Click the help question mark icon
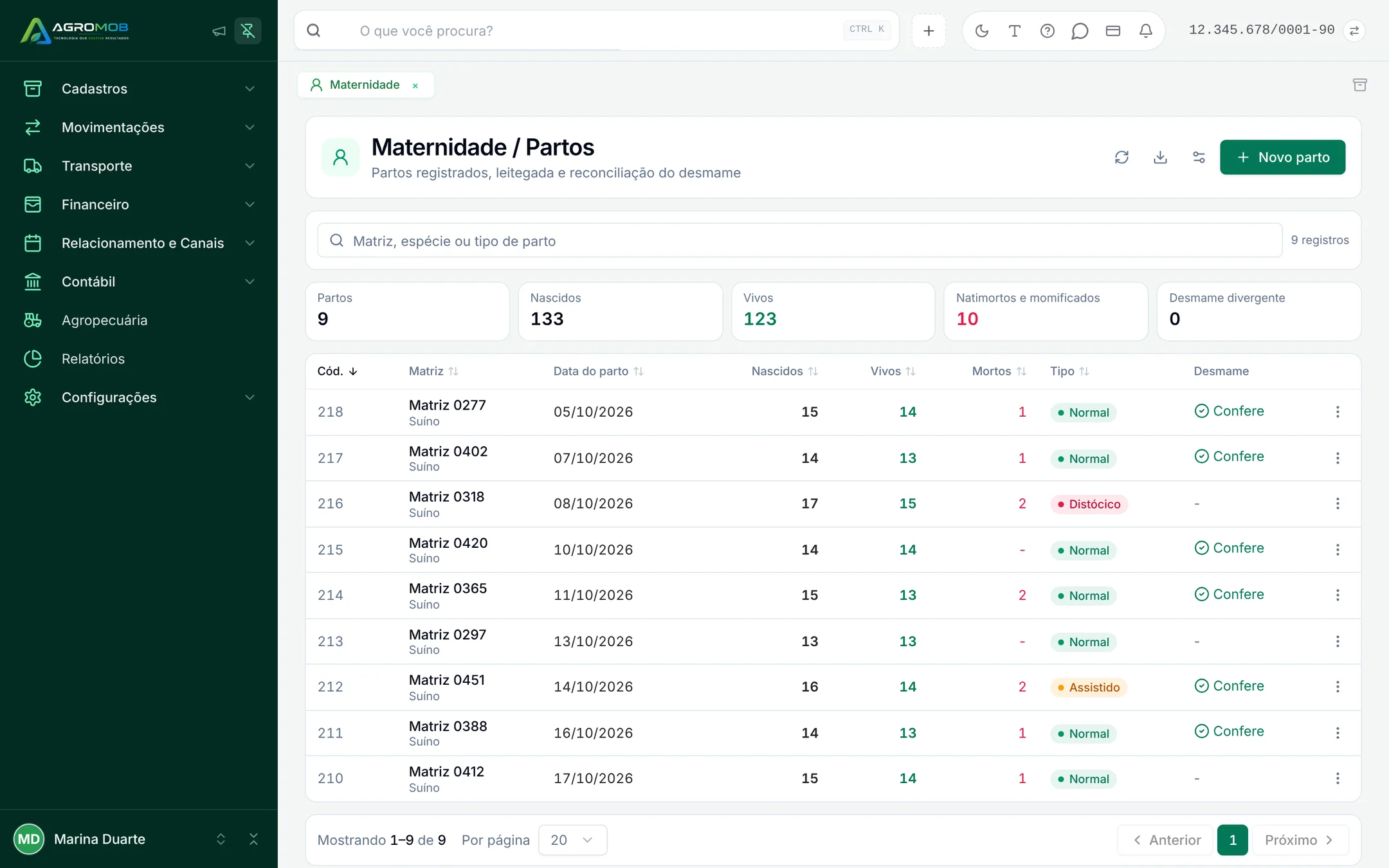1389x868 pixels. pyautogui.click(x=1047, y=30)
